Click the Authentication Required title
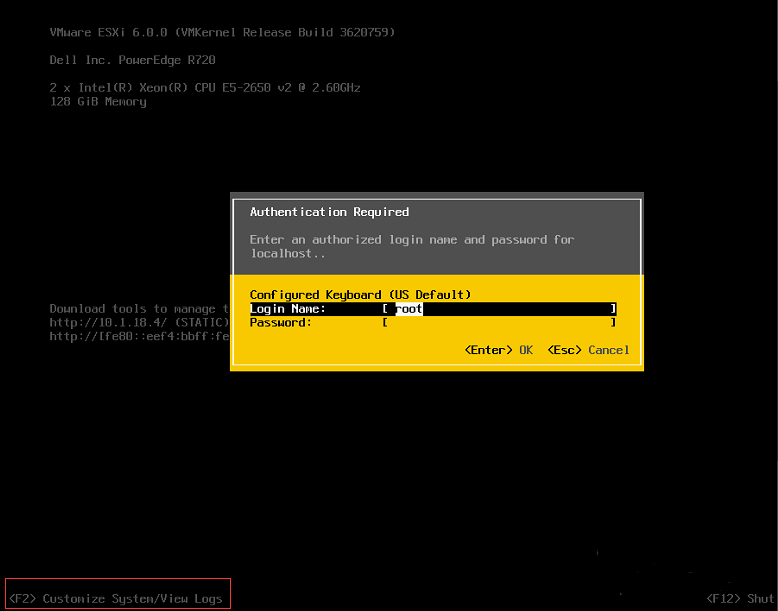 pos(329,212)
